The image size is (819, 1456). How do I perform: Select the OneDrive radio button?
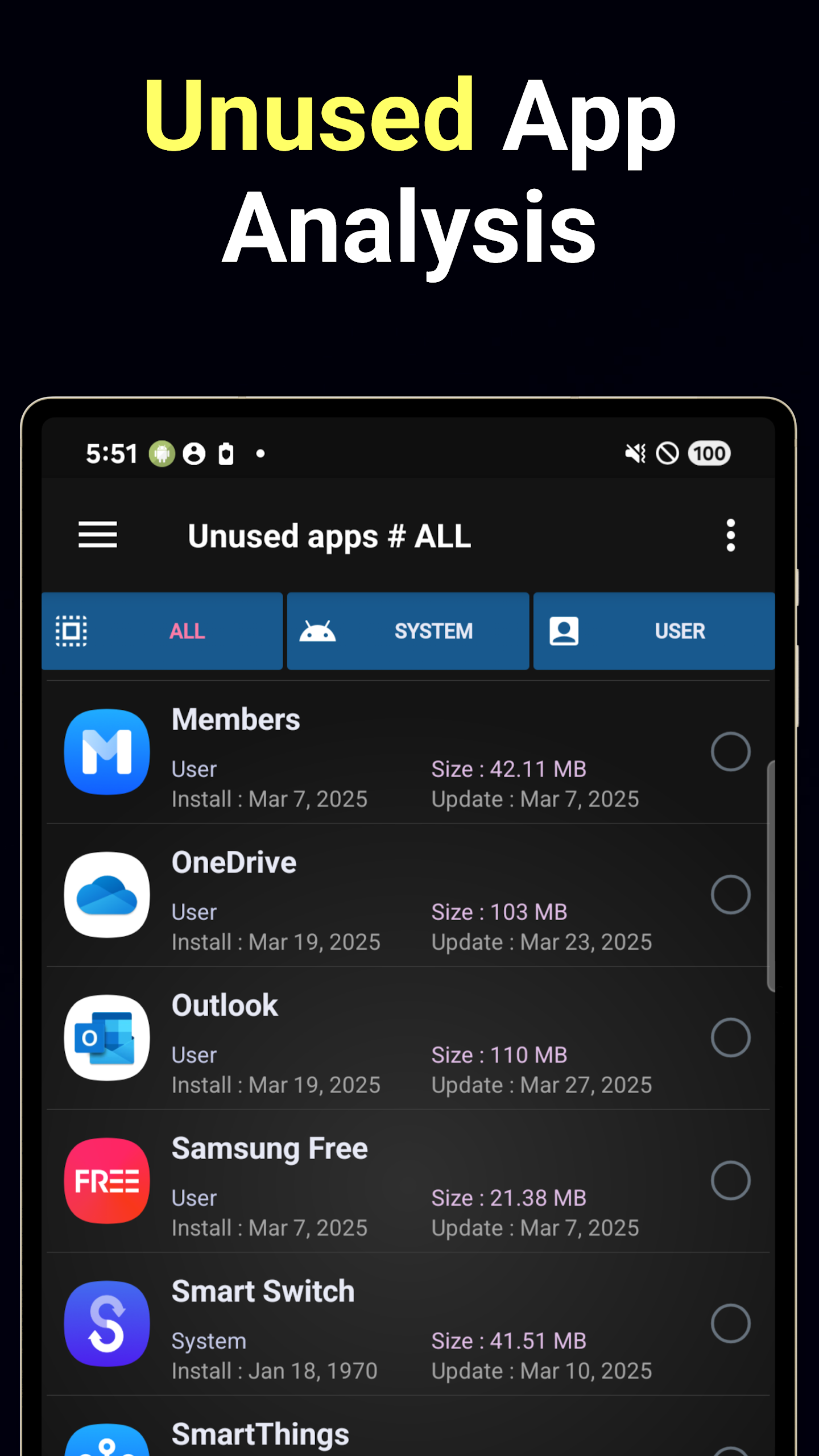(x=731, y=895)
